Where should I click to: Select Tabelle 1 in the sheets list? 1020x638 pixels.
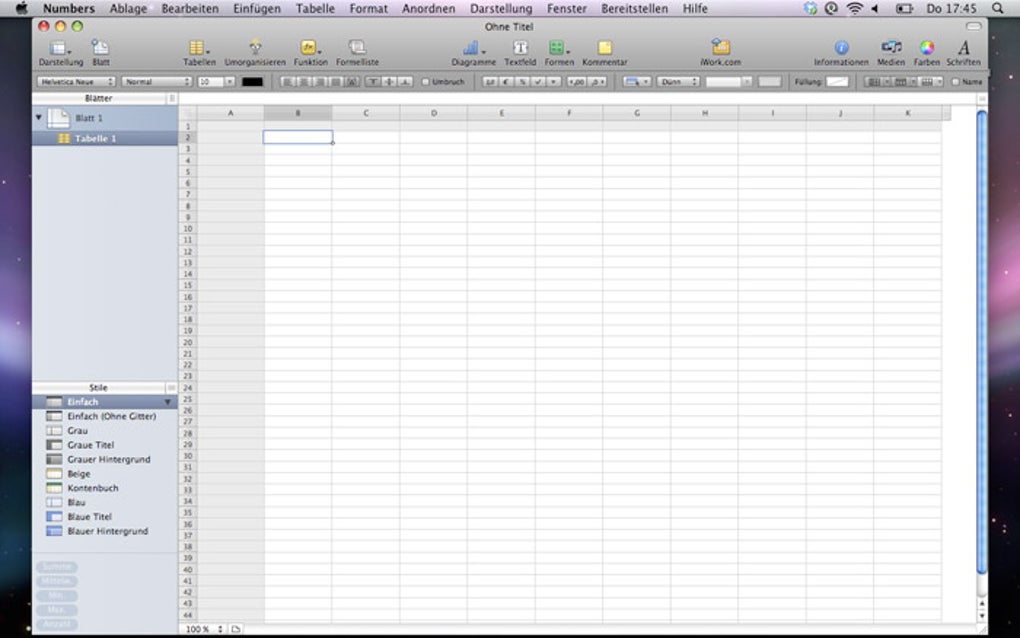[x=105, y=139]
